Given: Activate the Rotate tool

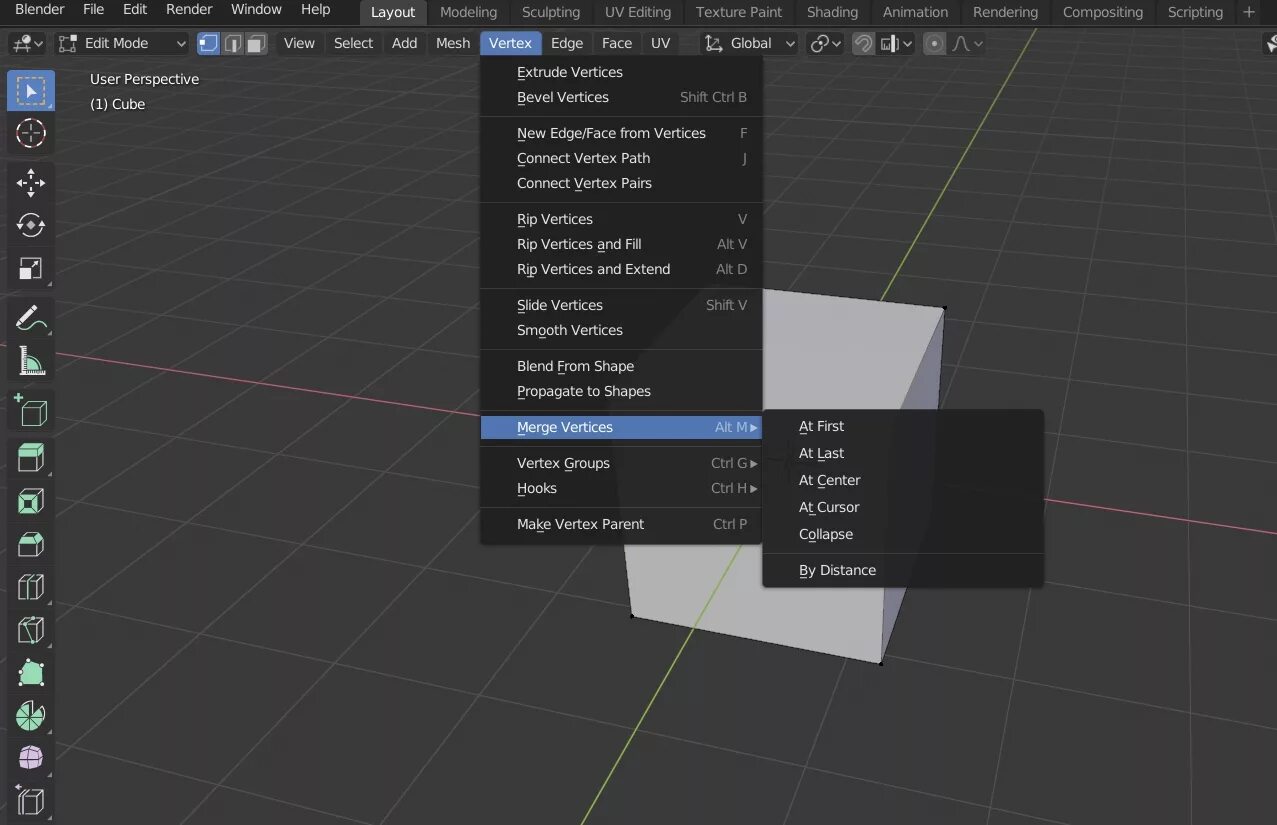Looking at the screenshot, I should (x=31, y=225).
